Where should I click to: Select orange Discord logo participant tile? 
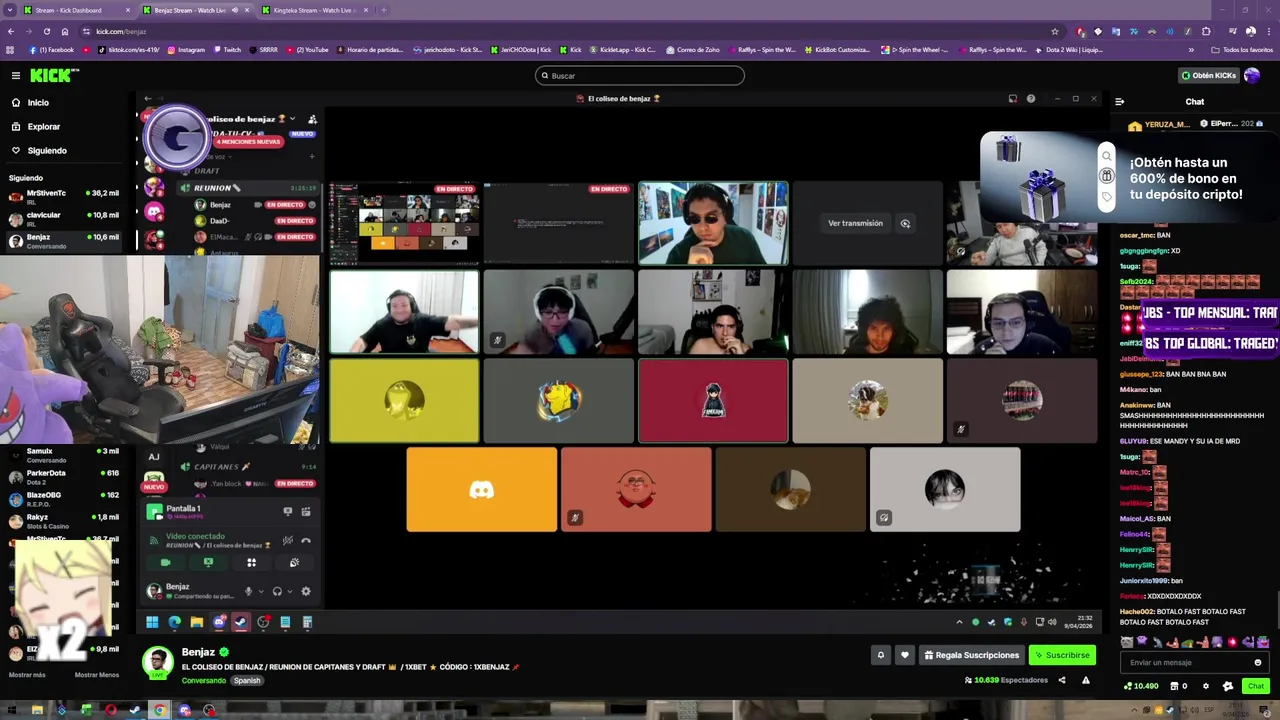482,489
